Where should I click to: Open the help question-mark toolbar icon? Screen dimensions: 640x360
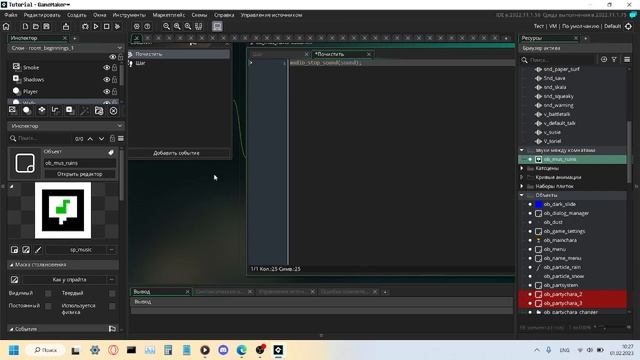point(147,27)
